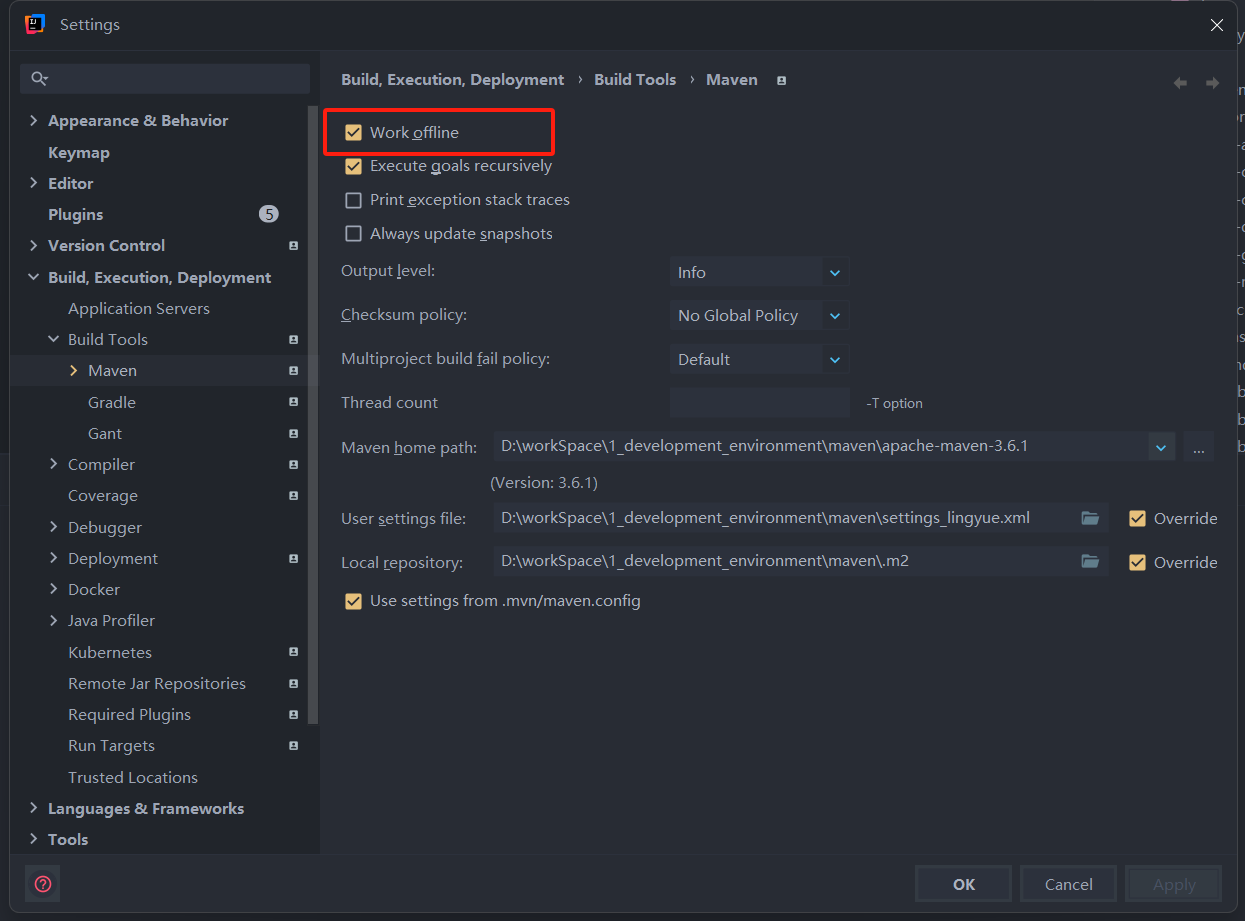Enable Always update snapshots checkbox
Image resolution: width=1245 pixels, height=921 pixels.
(353, 234)
